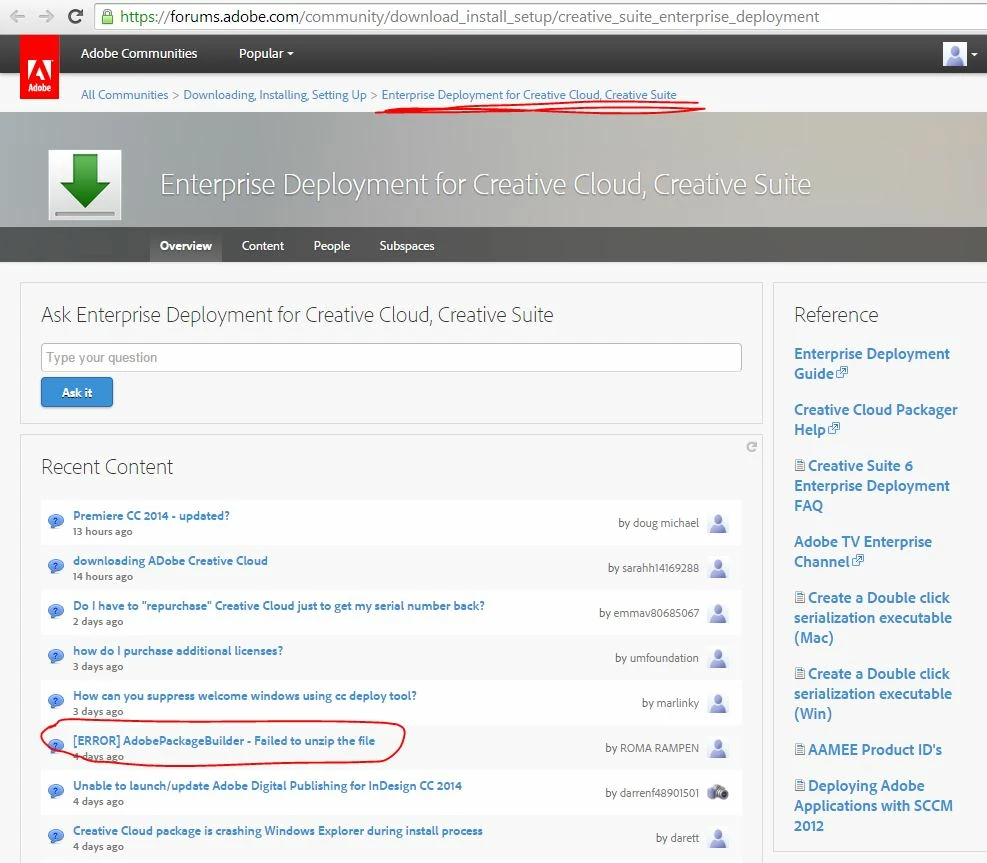Click author name emmav80685067
Screen dimensions: 987x863
(x=656, y=613)
